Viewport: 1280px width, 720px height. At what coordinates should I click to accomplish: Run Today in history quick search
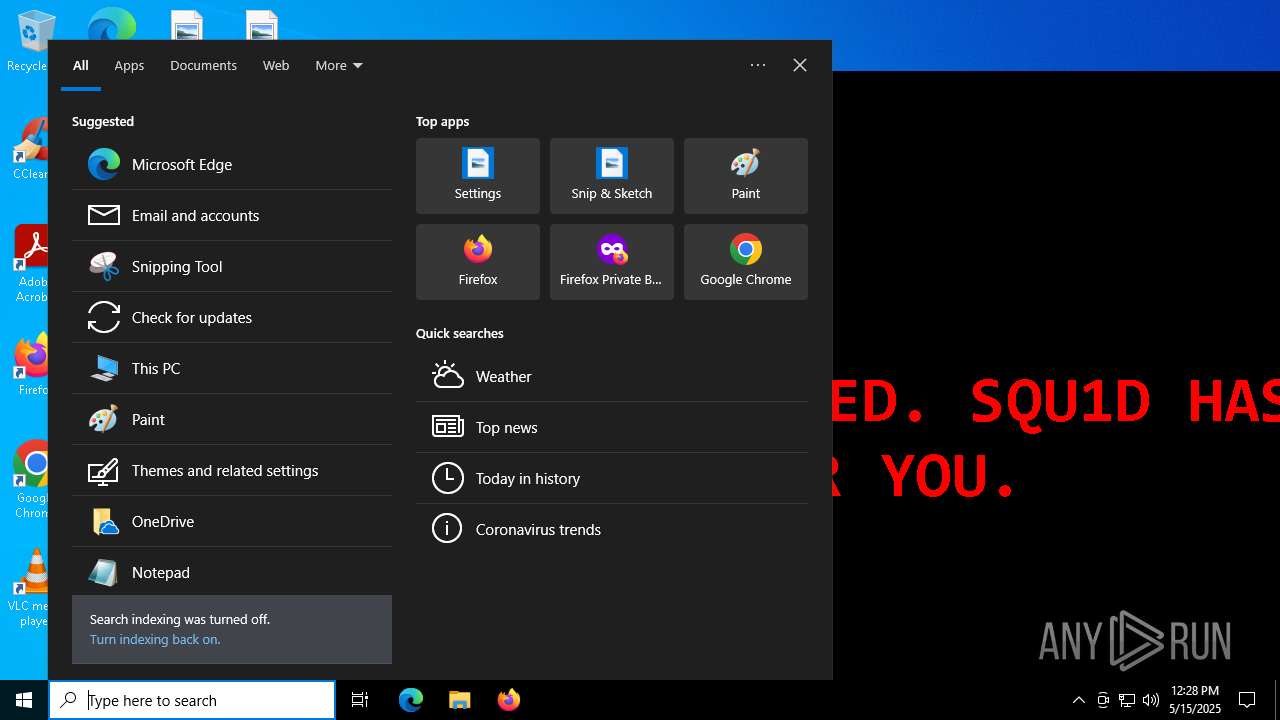[612, 478]
